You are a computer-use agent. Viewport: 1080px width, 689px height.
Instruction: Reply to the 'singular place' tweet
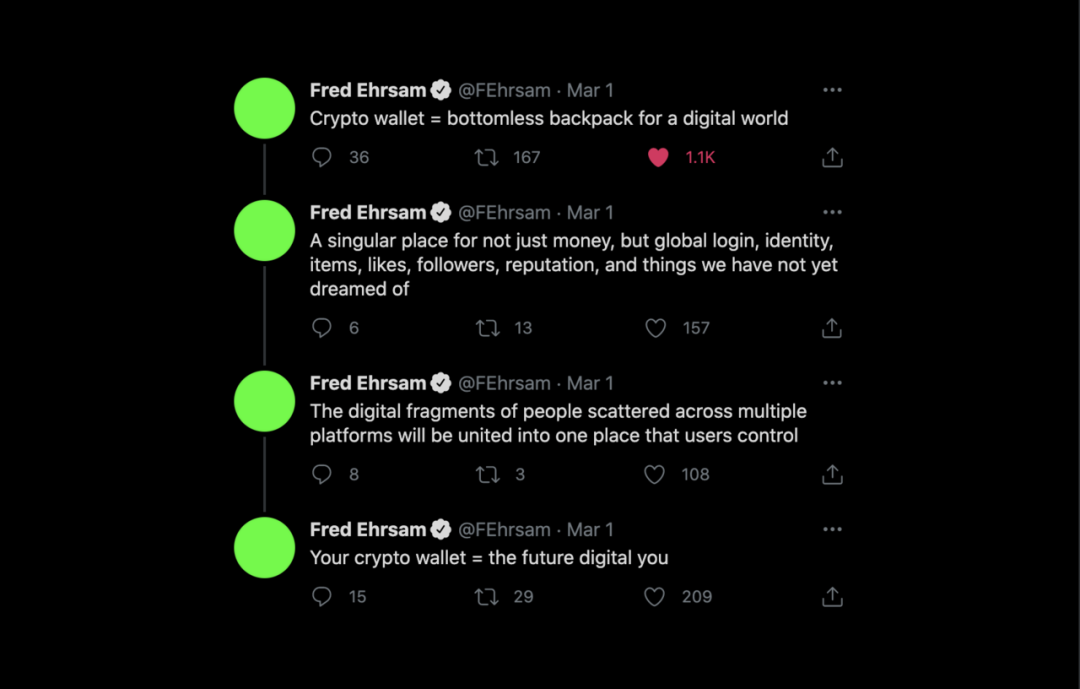[322, 327]
